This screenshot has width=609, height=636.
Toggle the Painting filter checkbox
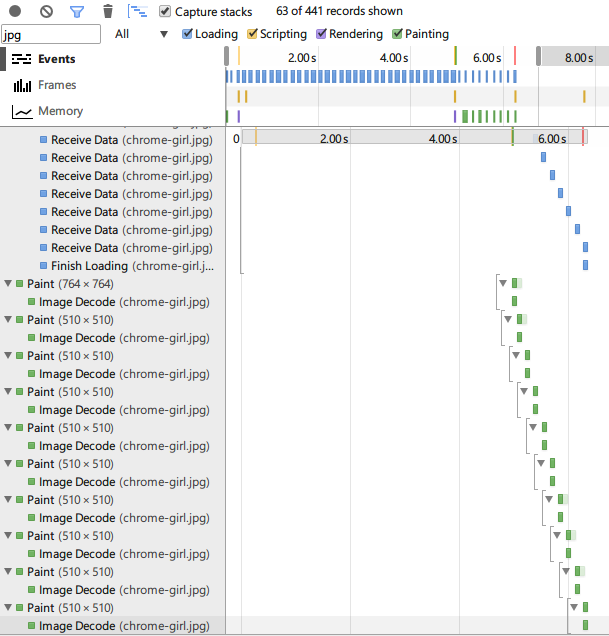tap(398, 34)
